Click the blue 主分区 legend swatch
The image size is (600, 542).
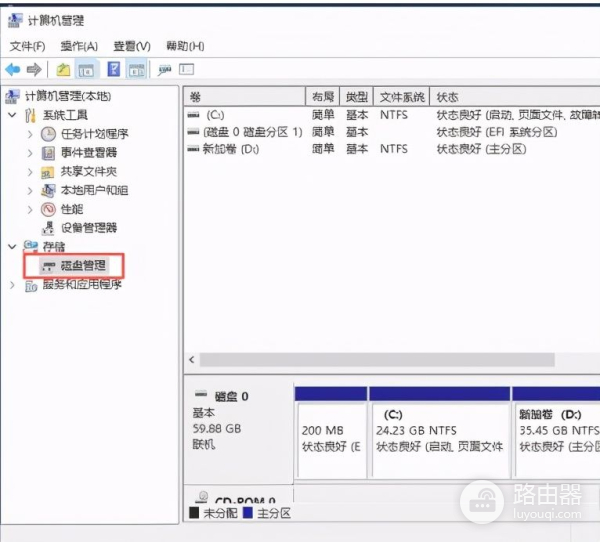tap(248, 513)
